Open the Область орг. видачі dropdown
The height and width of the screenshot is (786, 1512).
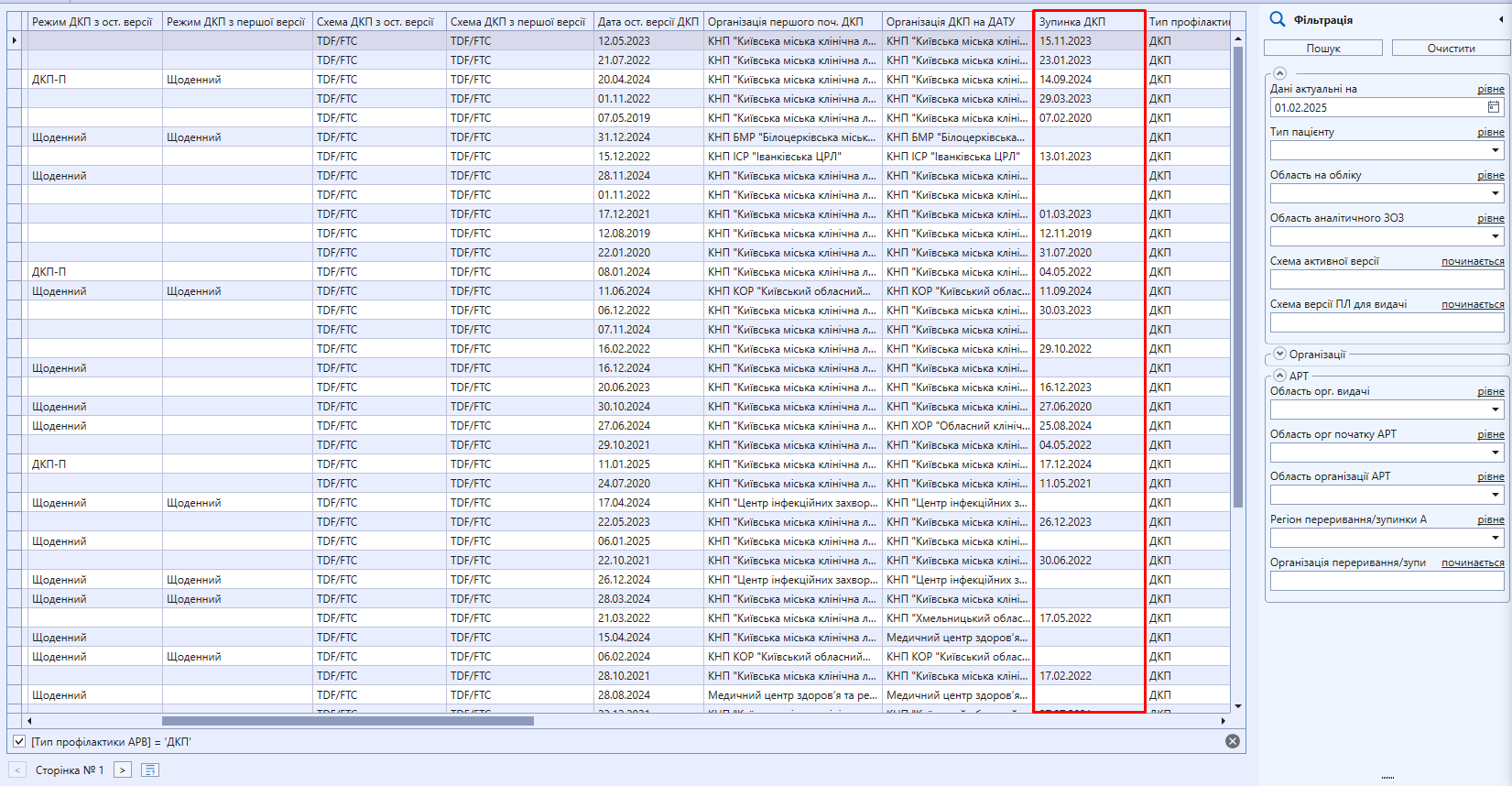pos(1496,409)
